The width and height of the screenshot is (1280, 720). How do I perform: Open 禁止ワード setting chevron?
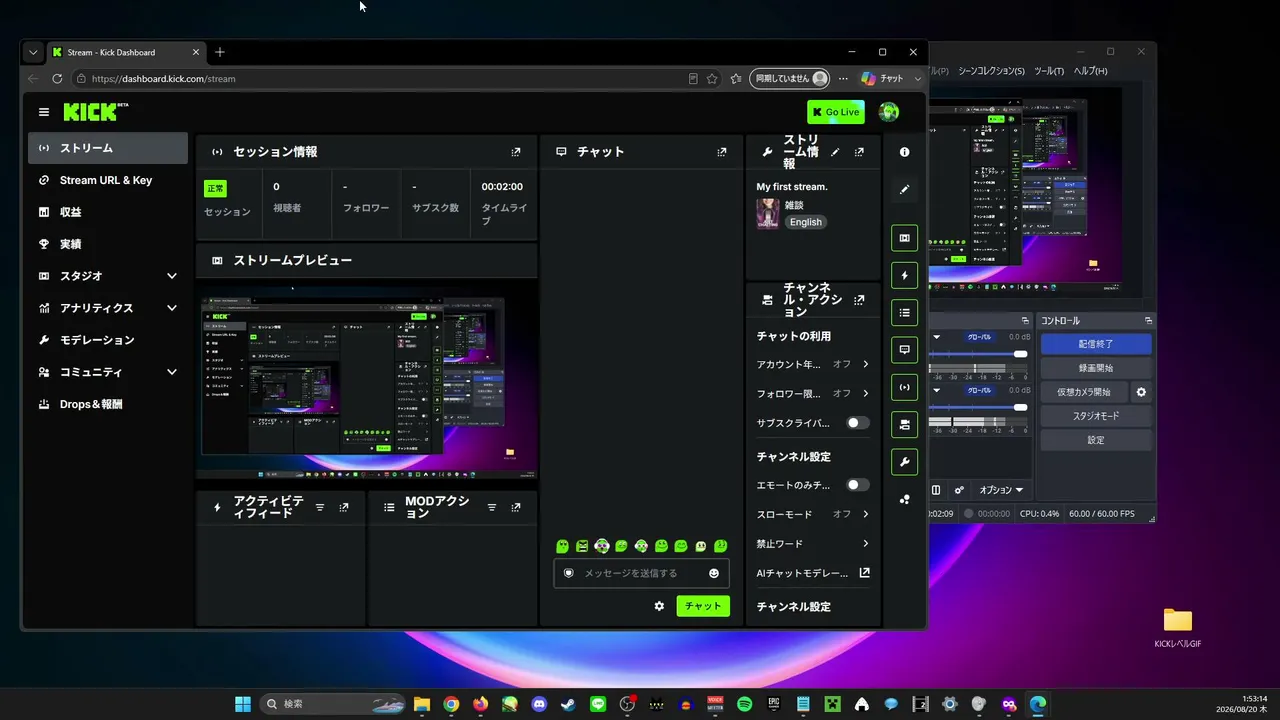[865, 544]
